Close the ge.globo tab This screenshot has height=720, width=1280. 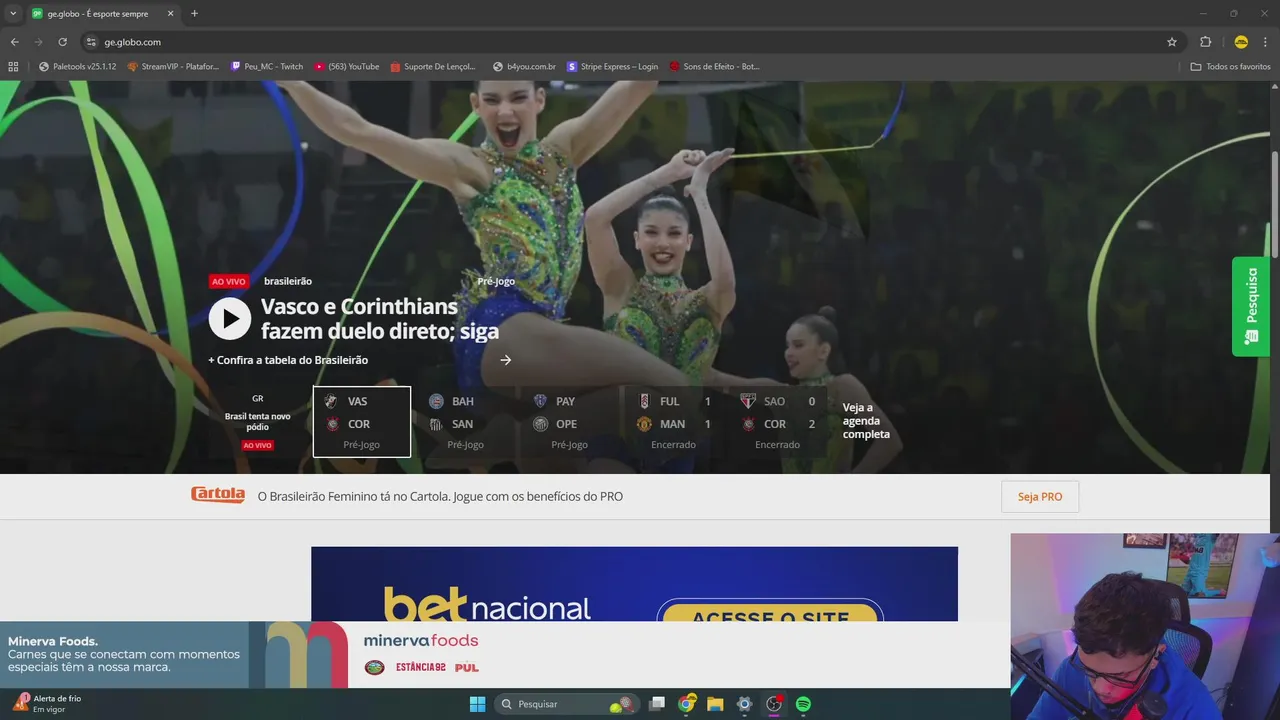170,13
